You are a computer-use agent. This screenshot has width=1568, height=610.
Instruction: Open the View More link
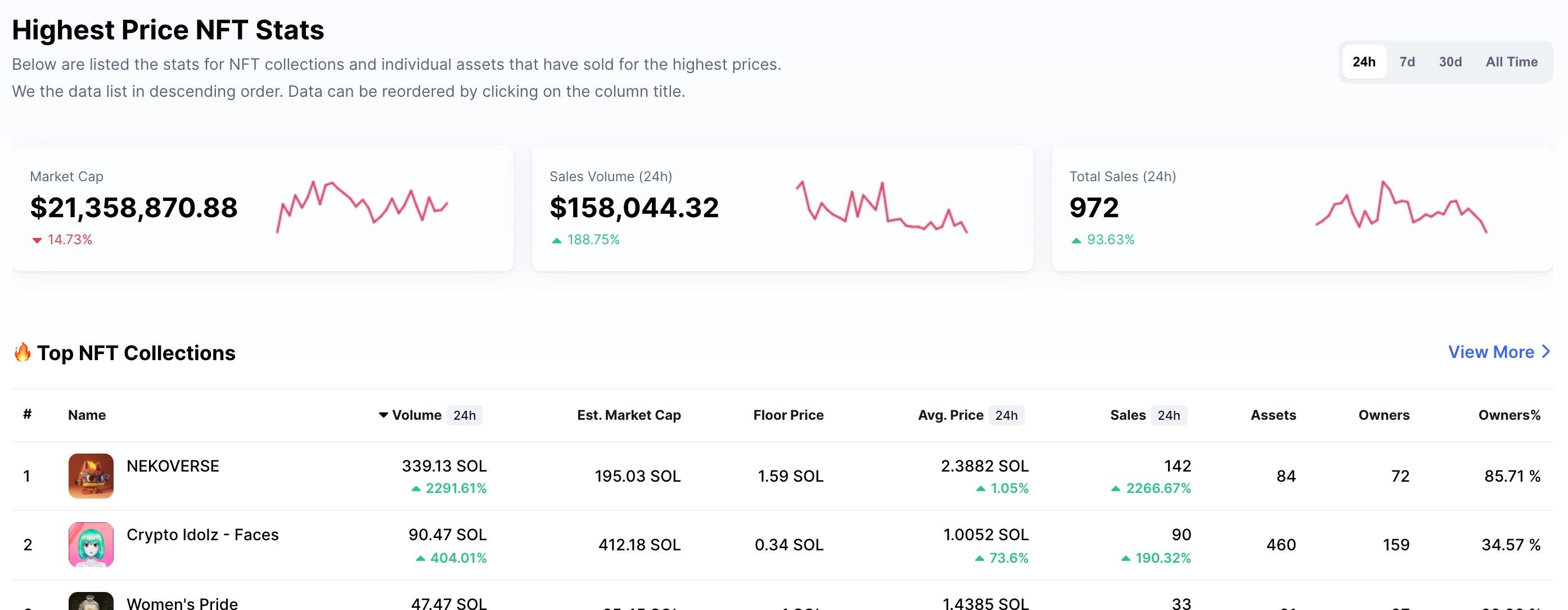[x=1499, y=352]
